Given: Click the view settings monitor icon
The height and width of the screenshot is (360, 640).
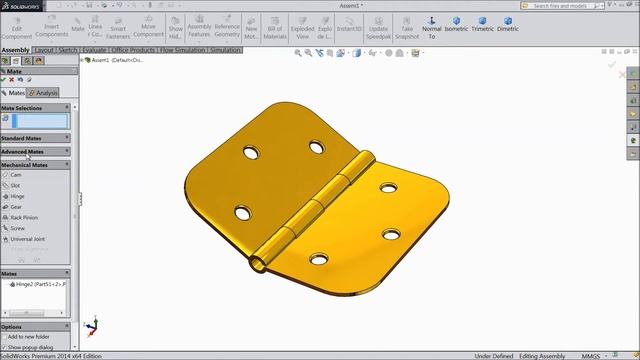Looking at the screenshot, I should click(416, 53).
